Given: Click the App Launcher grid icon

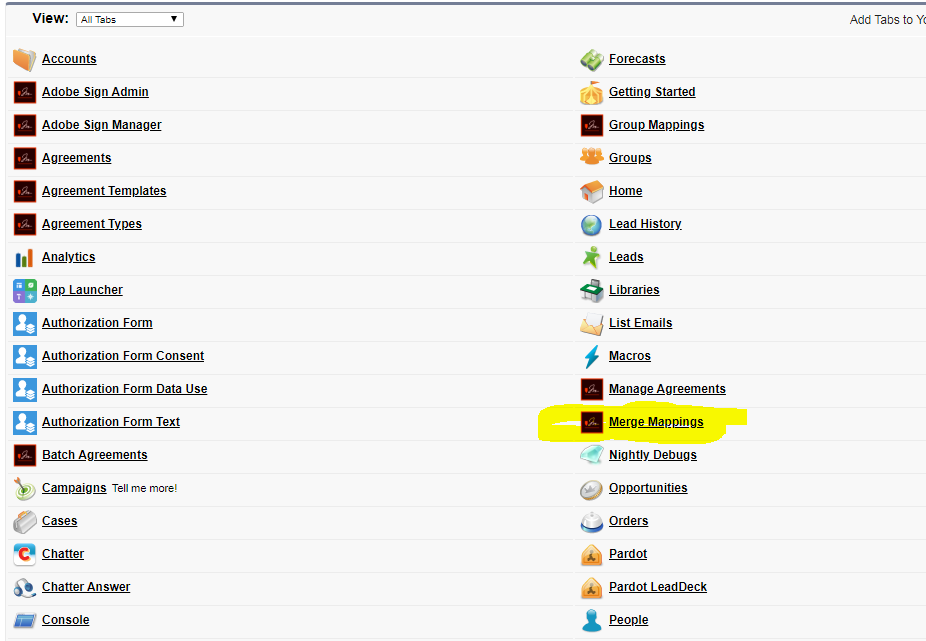Looking at the screenshot, I should click(x=25, y=291).
